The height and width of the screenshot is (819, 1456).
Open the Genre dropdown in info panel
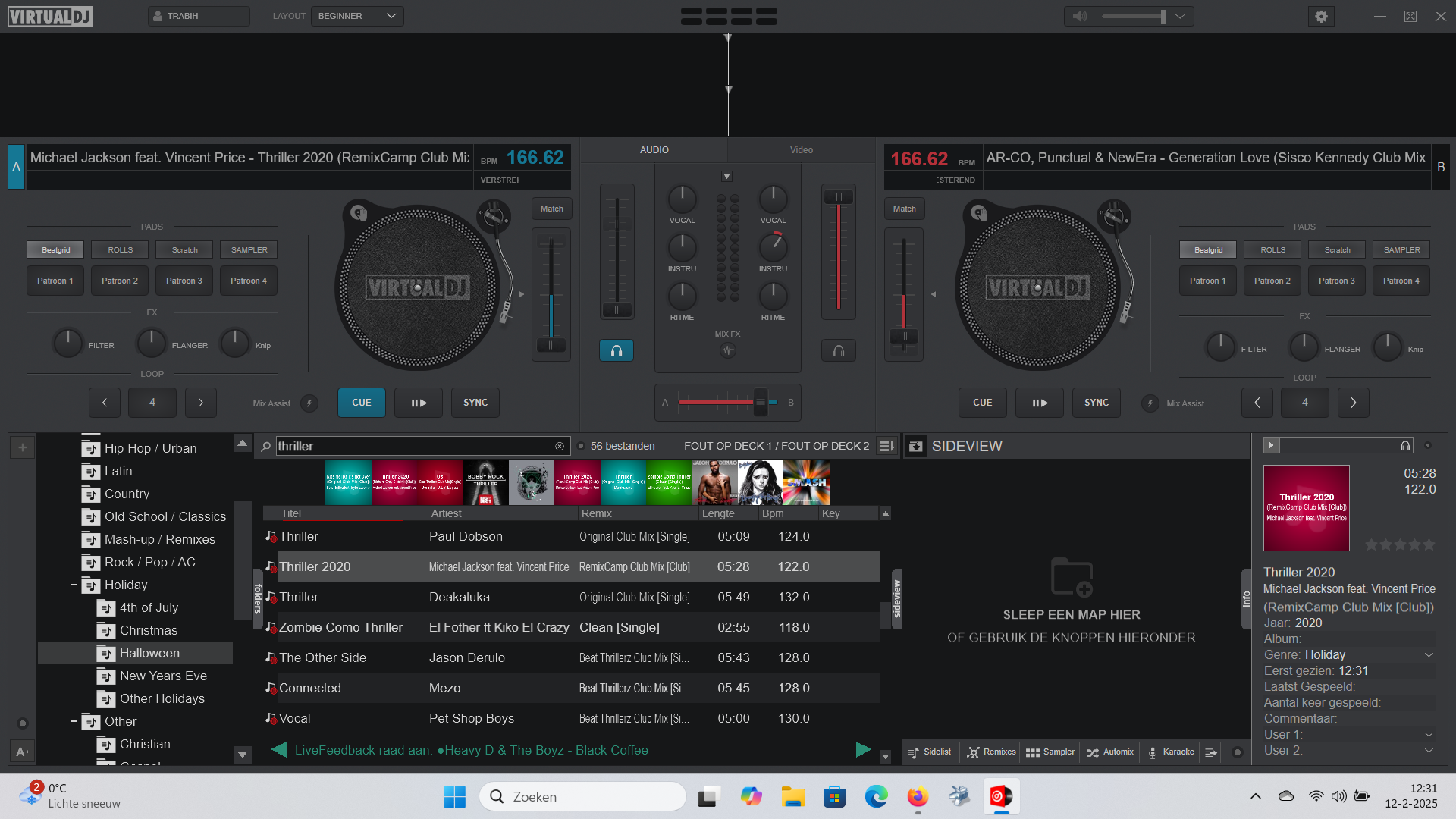tap(1429, 655)
